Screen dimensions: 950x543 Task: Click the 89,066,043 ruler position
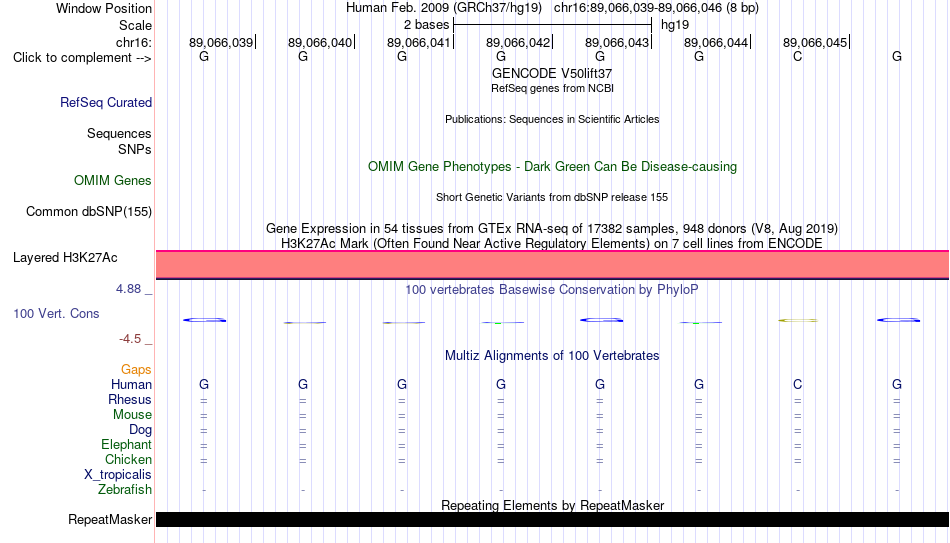click(618, 42)
